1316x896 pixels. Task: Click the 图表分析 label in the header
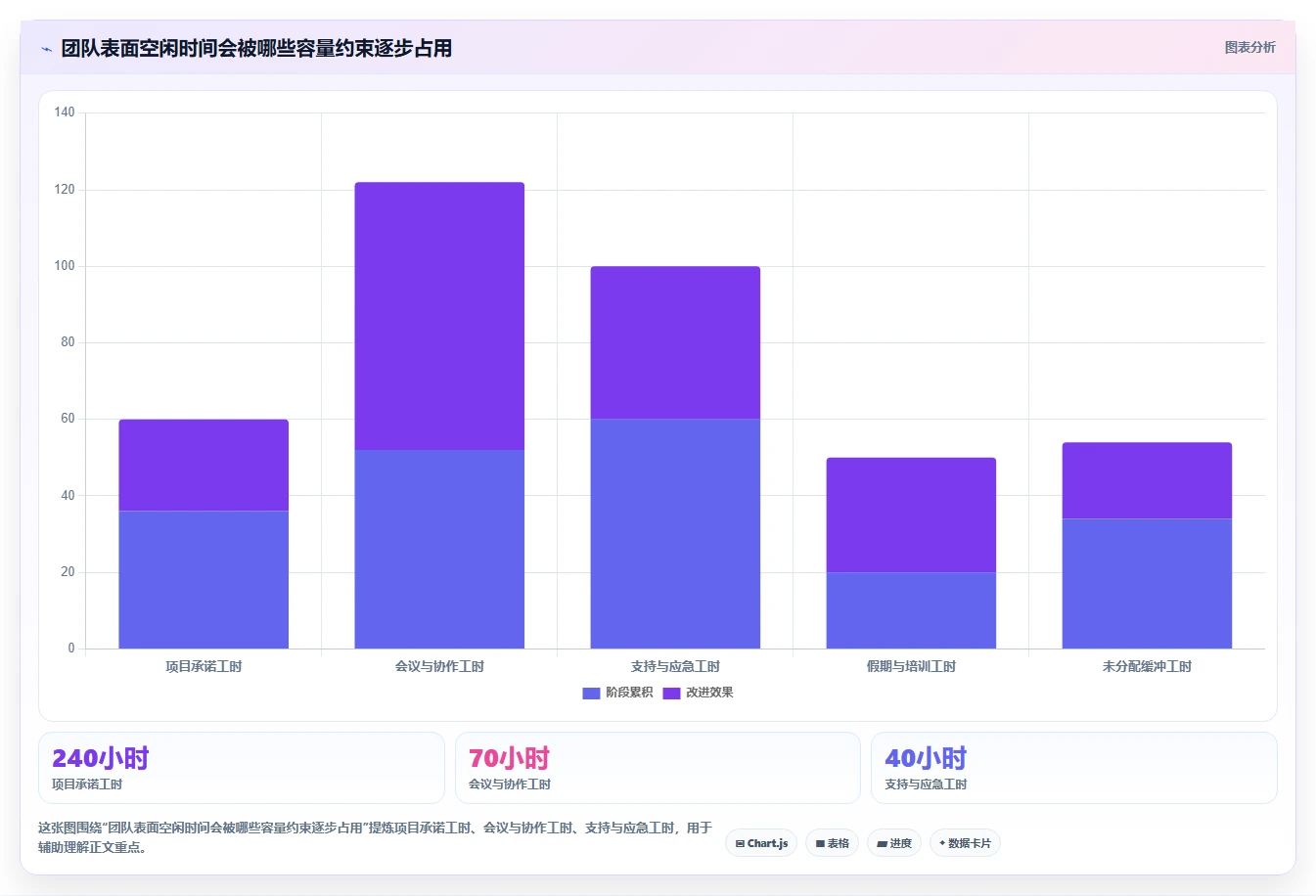pyautogui.click(x=1249, y=47)
